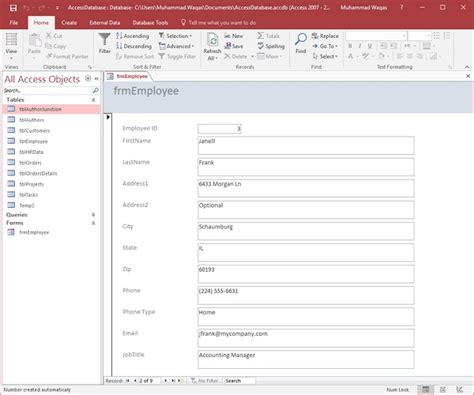Click the Underline formatting icon
474x395 pixels.
[370, 46]
